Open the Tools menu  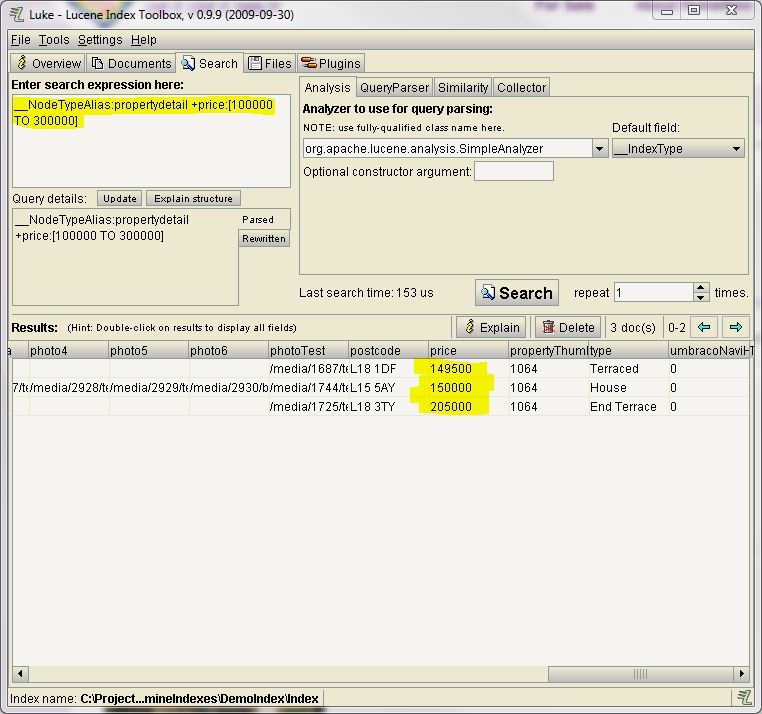click(54, 40)
